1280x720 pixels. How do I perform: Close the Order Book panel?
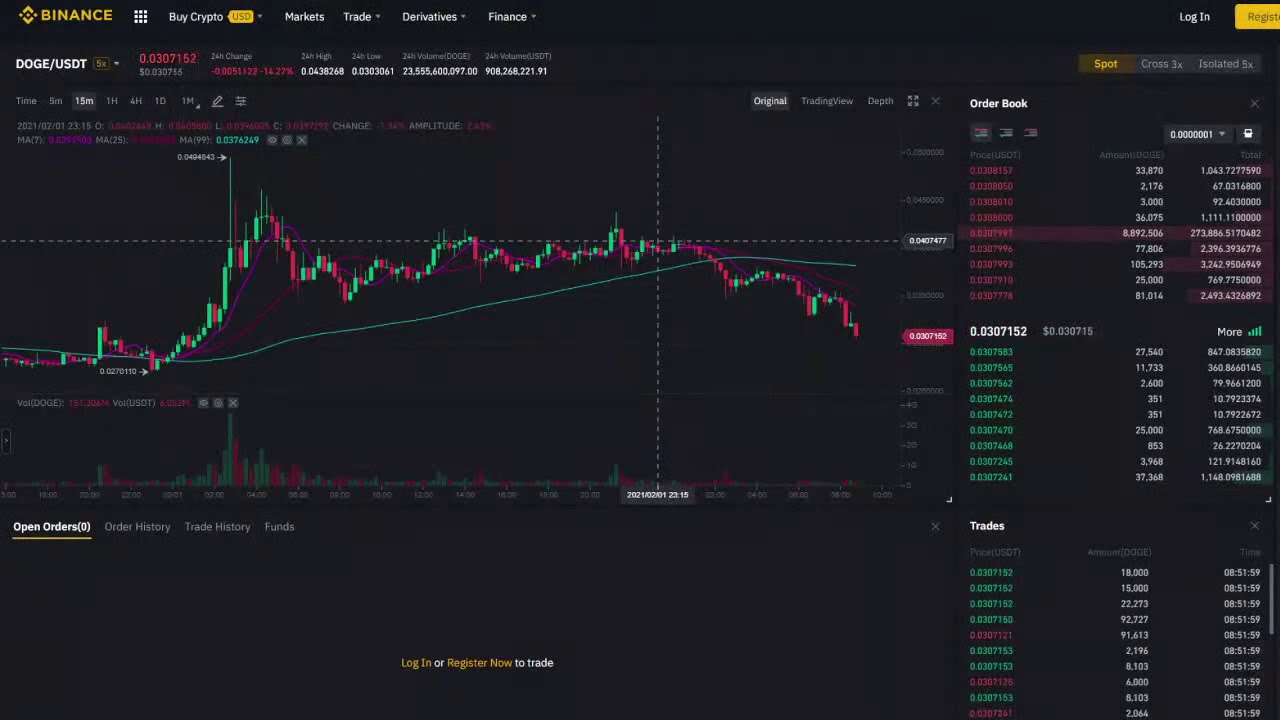(1255, 103)
